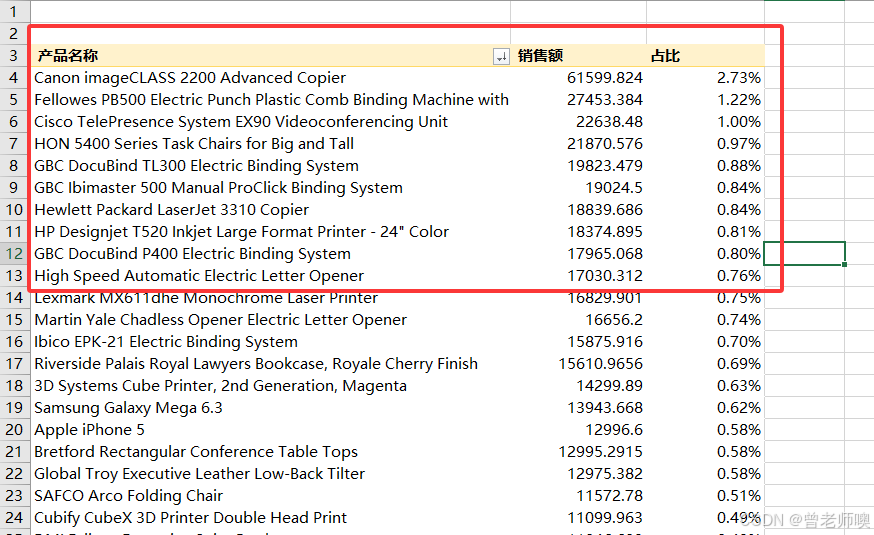Screen dimensions: 874x535
Task: Click the percentage cell 0.69%
Action: [x=705, y=364]
